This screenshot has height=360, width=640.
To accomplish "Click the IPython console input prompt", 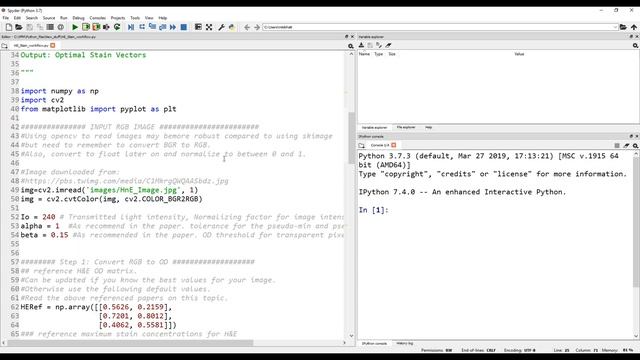I will coord(373,210).
